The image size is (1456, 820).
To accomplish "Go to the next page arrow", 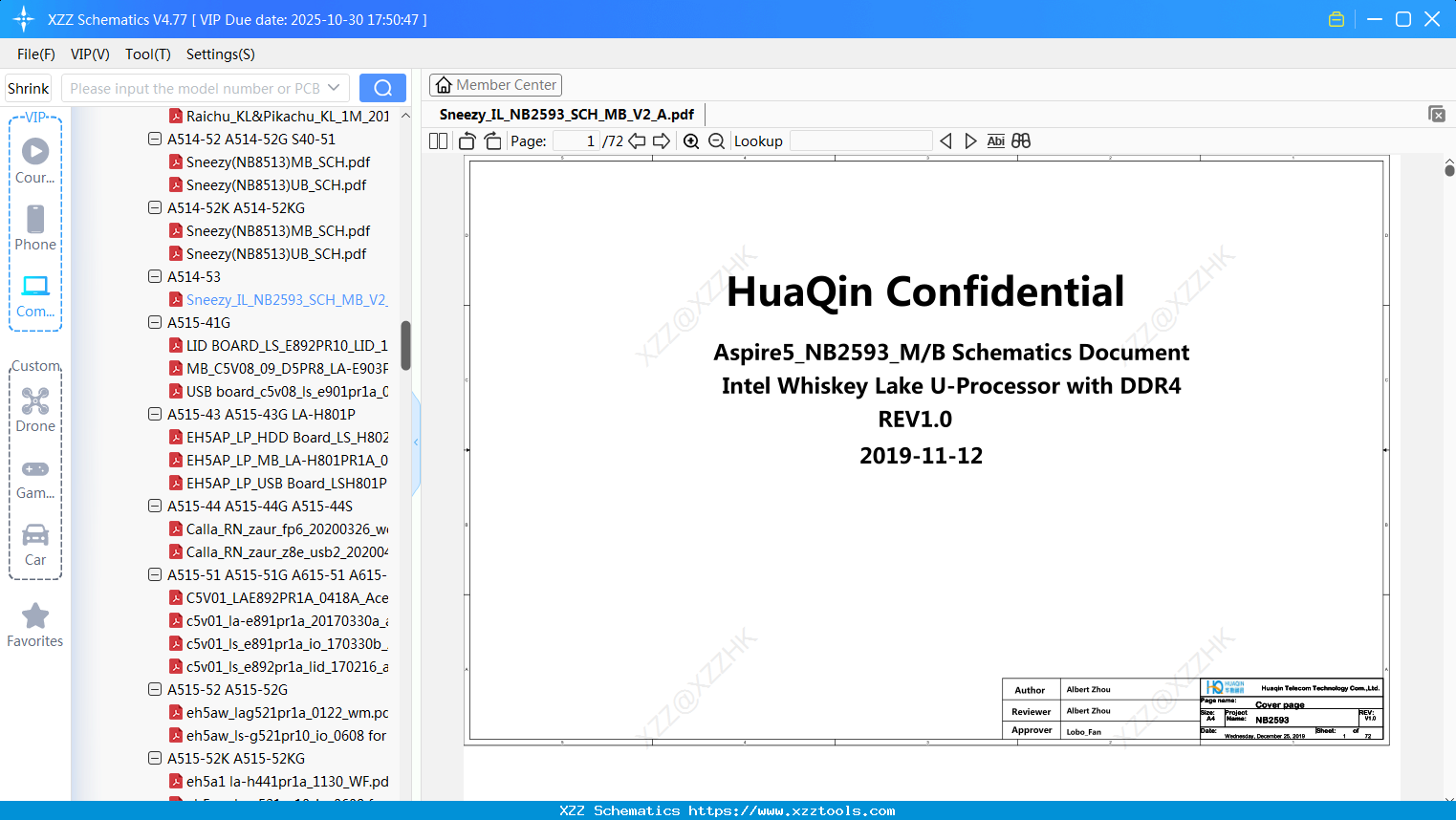I will 662,141.
